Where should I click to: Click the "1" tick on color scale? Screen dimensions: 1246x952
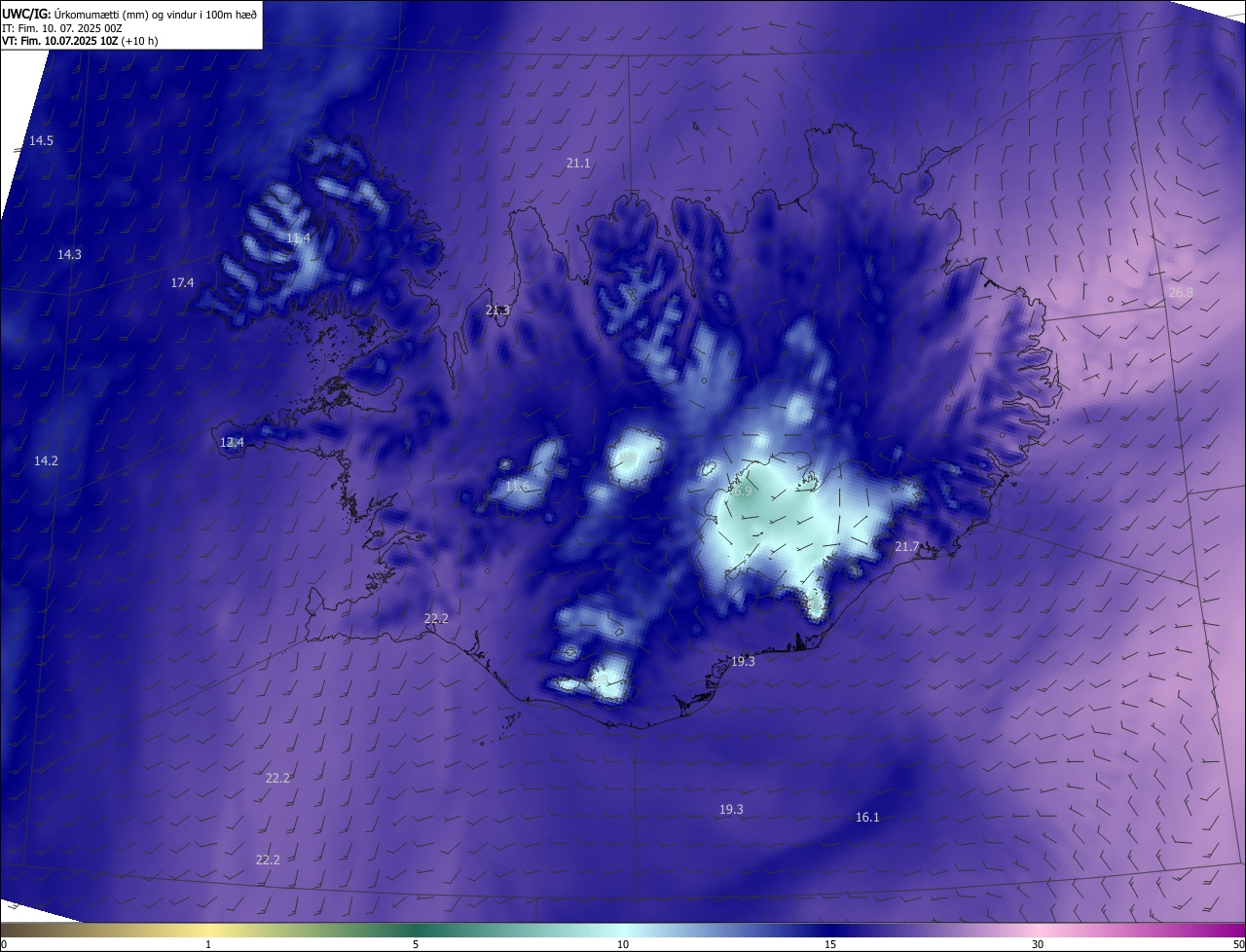208,944
